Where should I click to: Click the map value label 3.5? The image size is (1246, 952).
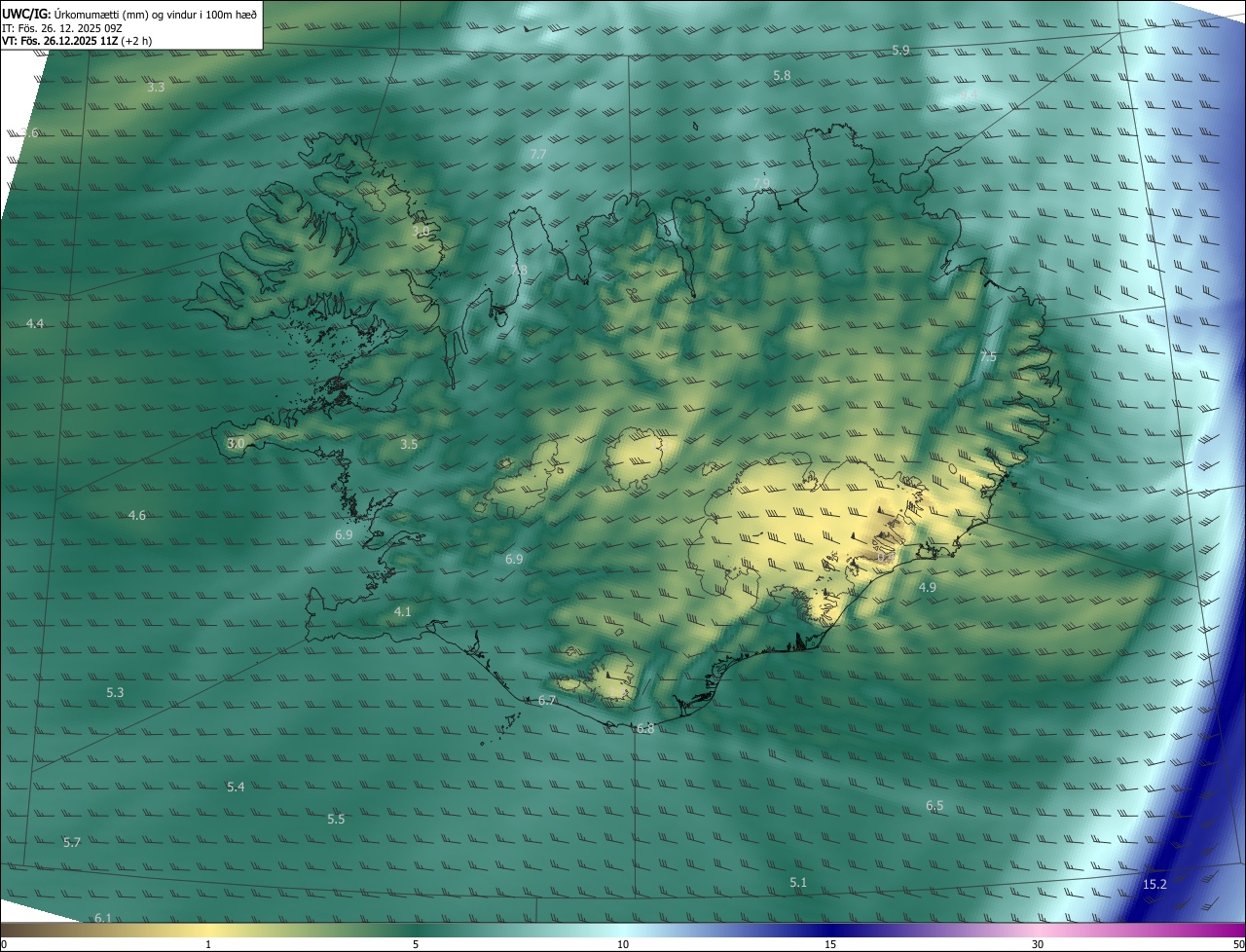coord(409,445)
